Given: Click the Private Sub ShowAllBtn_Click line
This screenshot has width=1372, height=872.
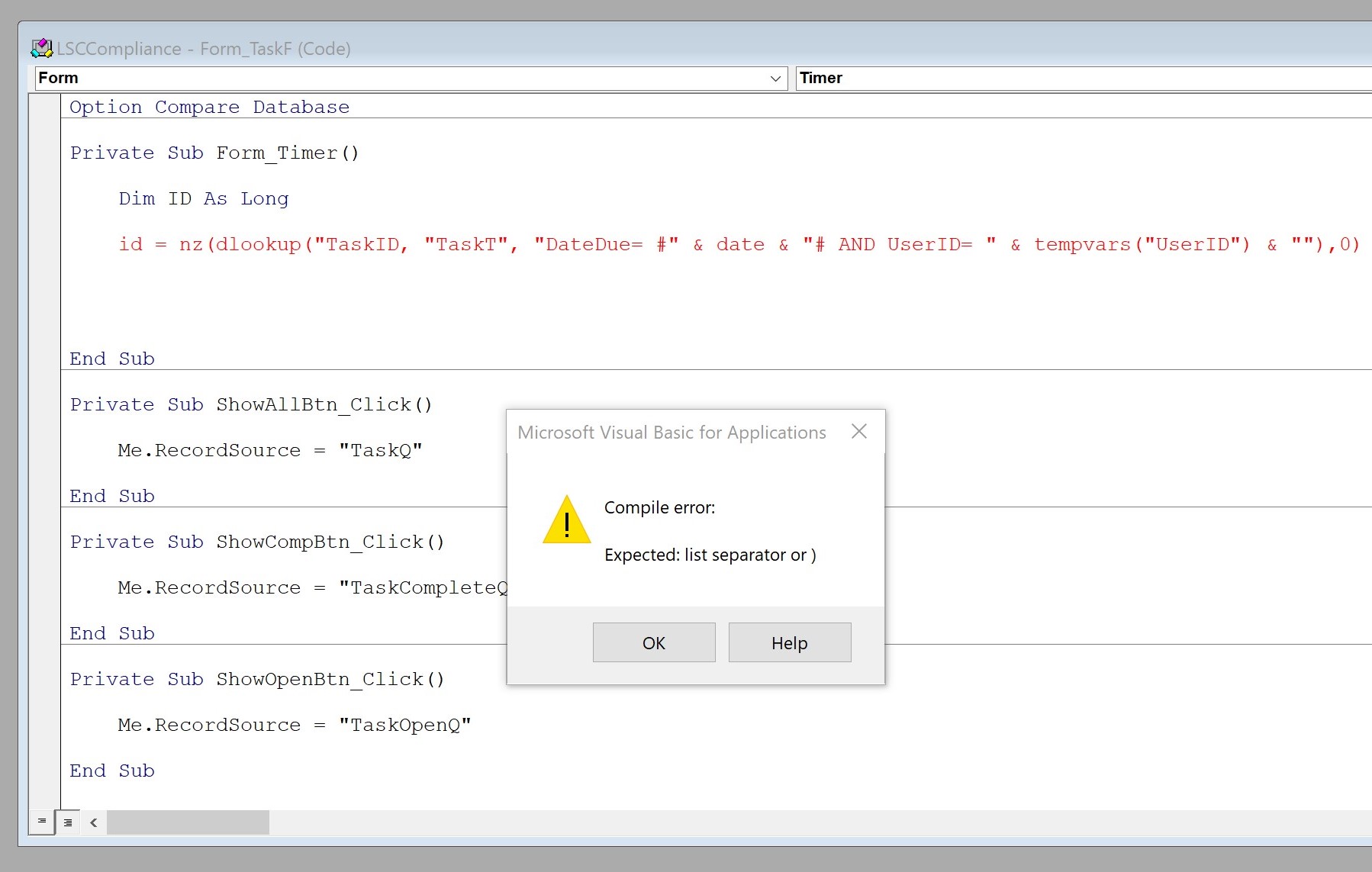Looking at the screenshot, I should pos(251,405).
